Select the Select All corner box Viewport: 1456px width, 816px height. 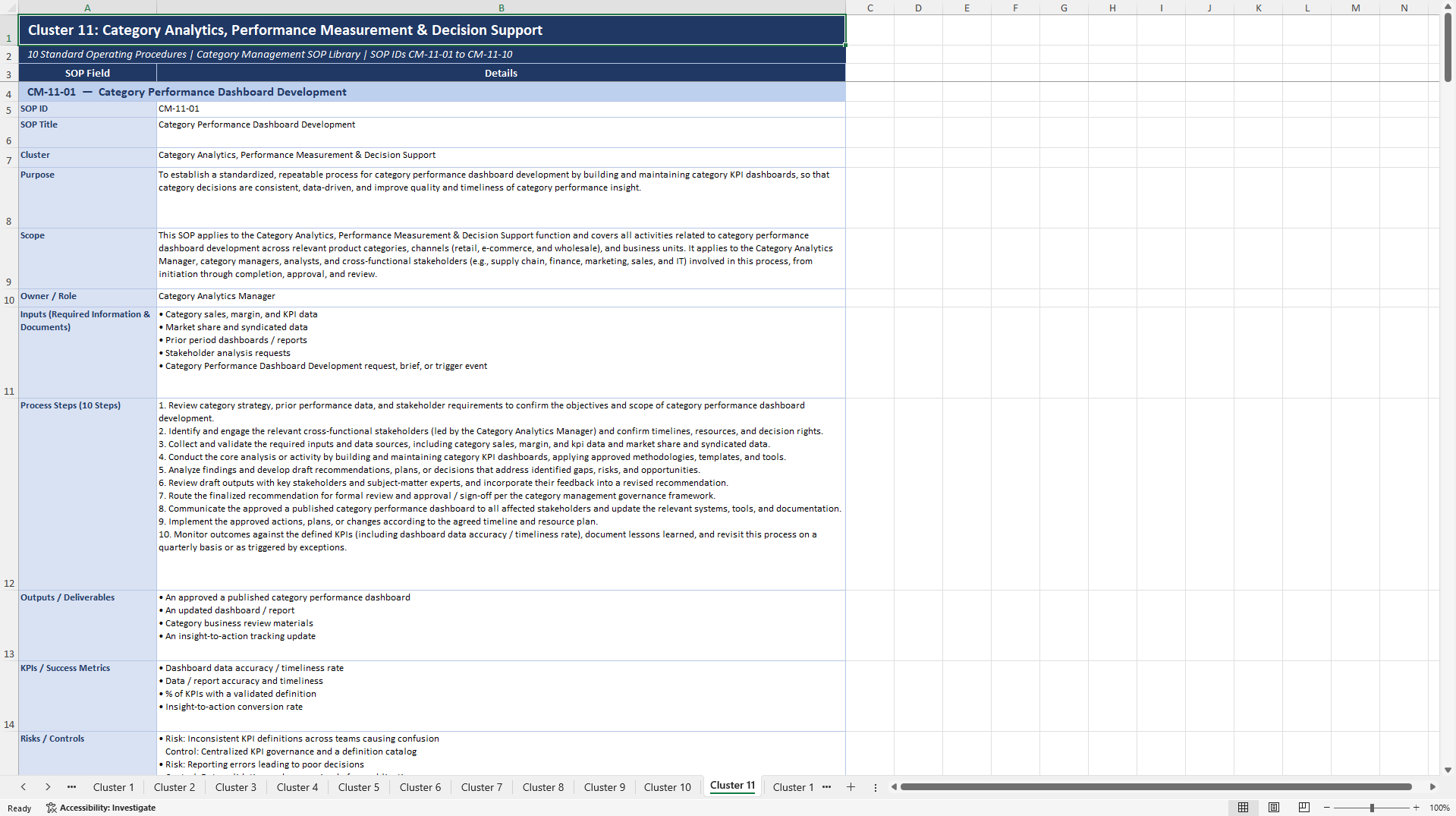click(9, 8)
